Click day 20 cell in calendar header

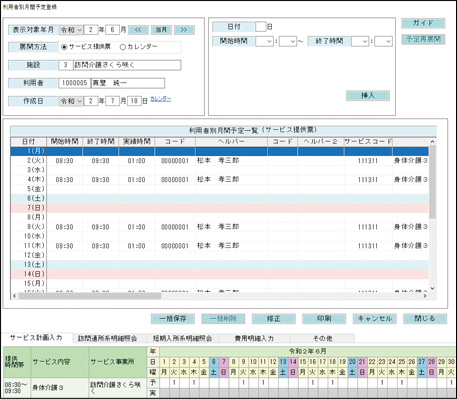point(352,362)
